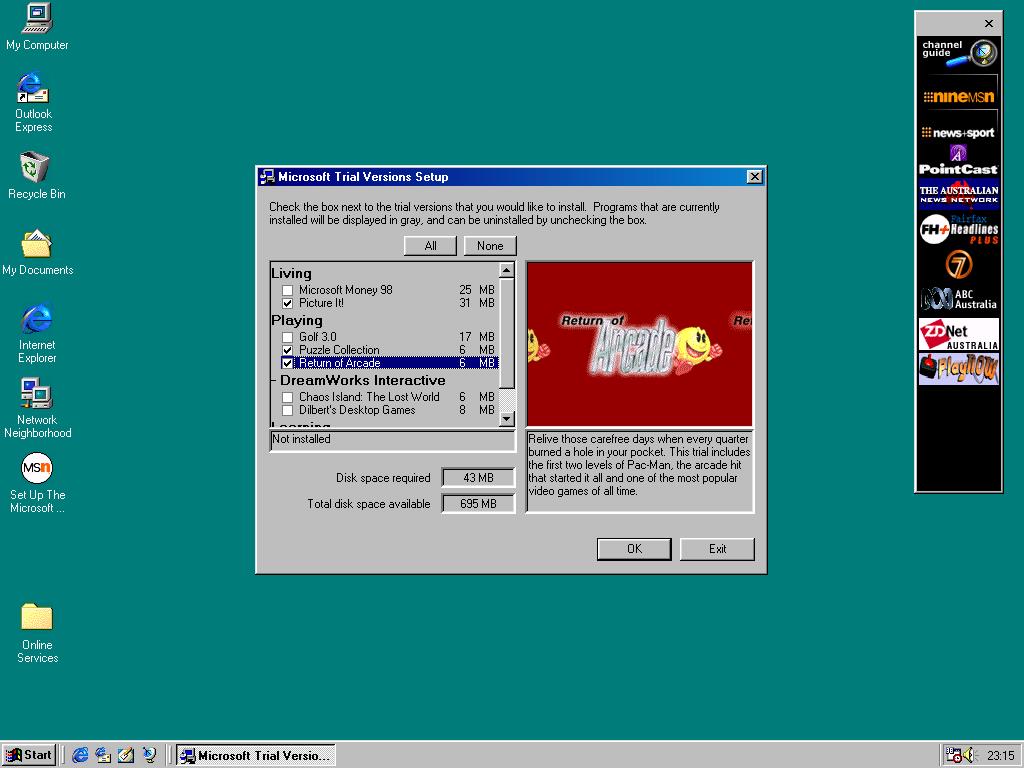Click the Living category heading
The height and width of the screenshot is (768, 1024).
tap(291, 274)
